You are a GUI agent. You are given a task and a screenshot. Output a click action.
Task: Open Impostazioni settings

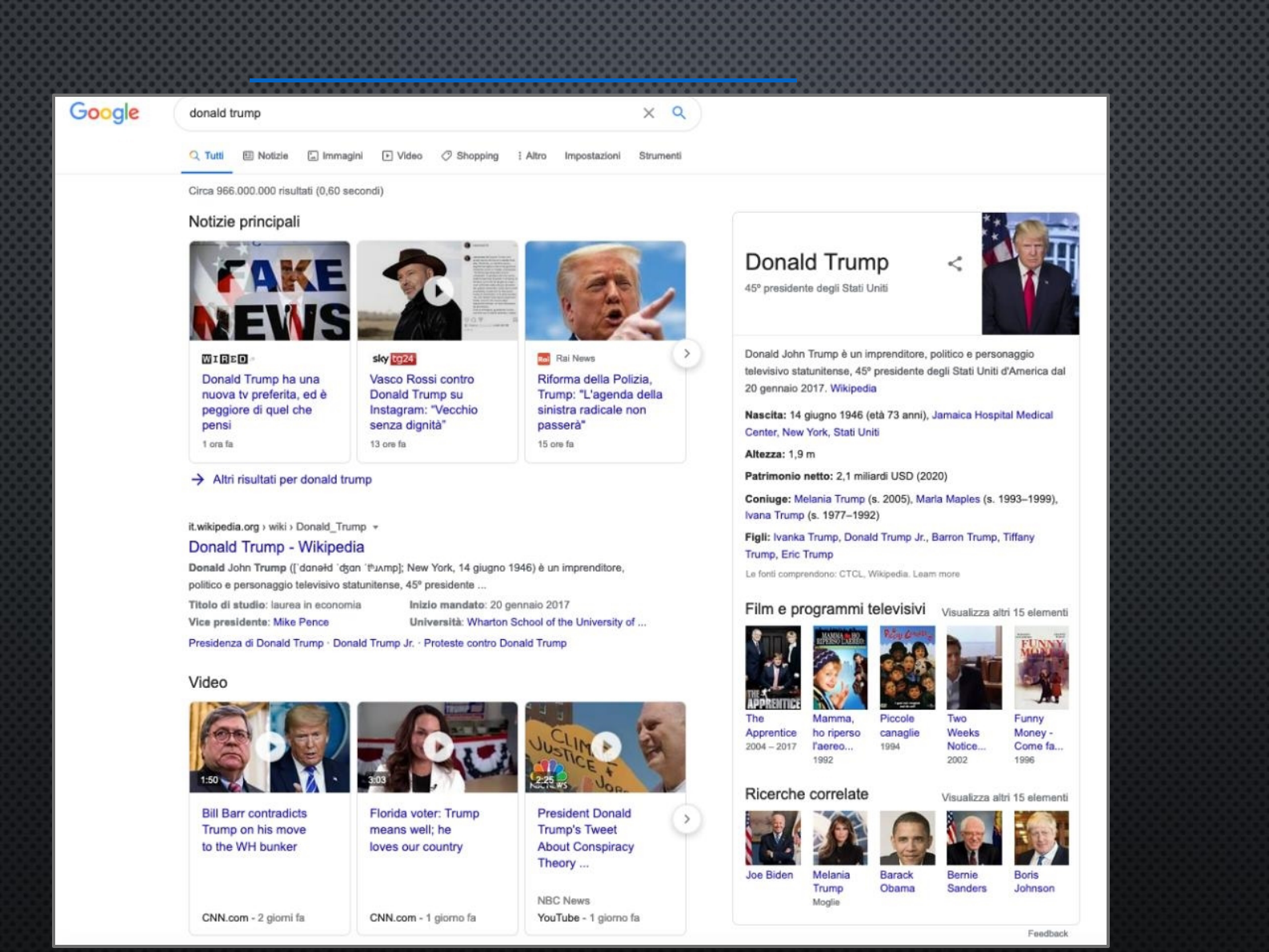[x=592, y=156]
